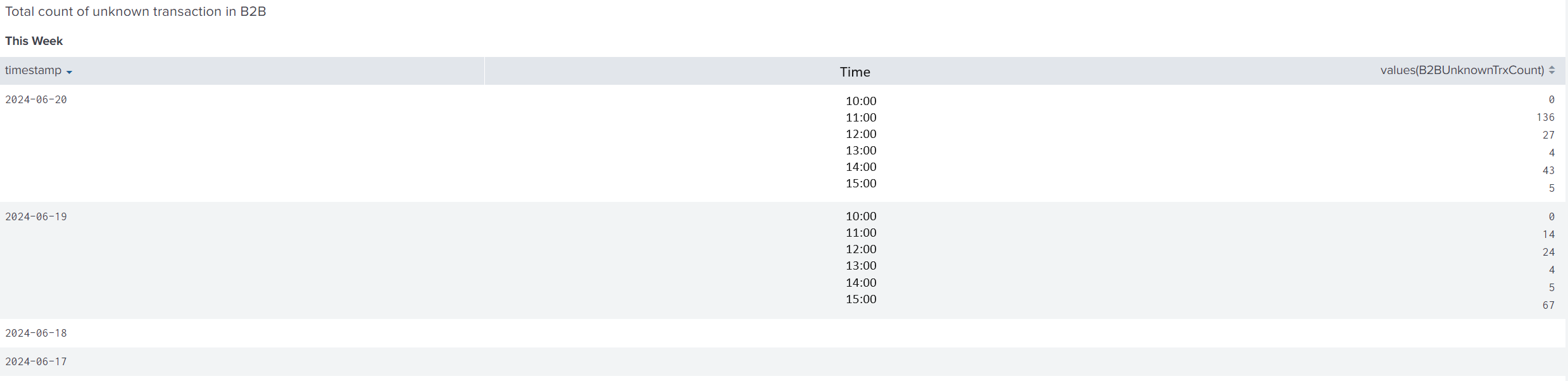The width and height of the screenshot is (1568, 381).
Task: Click the values(B2BUnknownTrxCount) sort arrows
Action: tap(1551, 70)
